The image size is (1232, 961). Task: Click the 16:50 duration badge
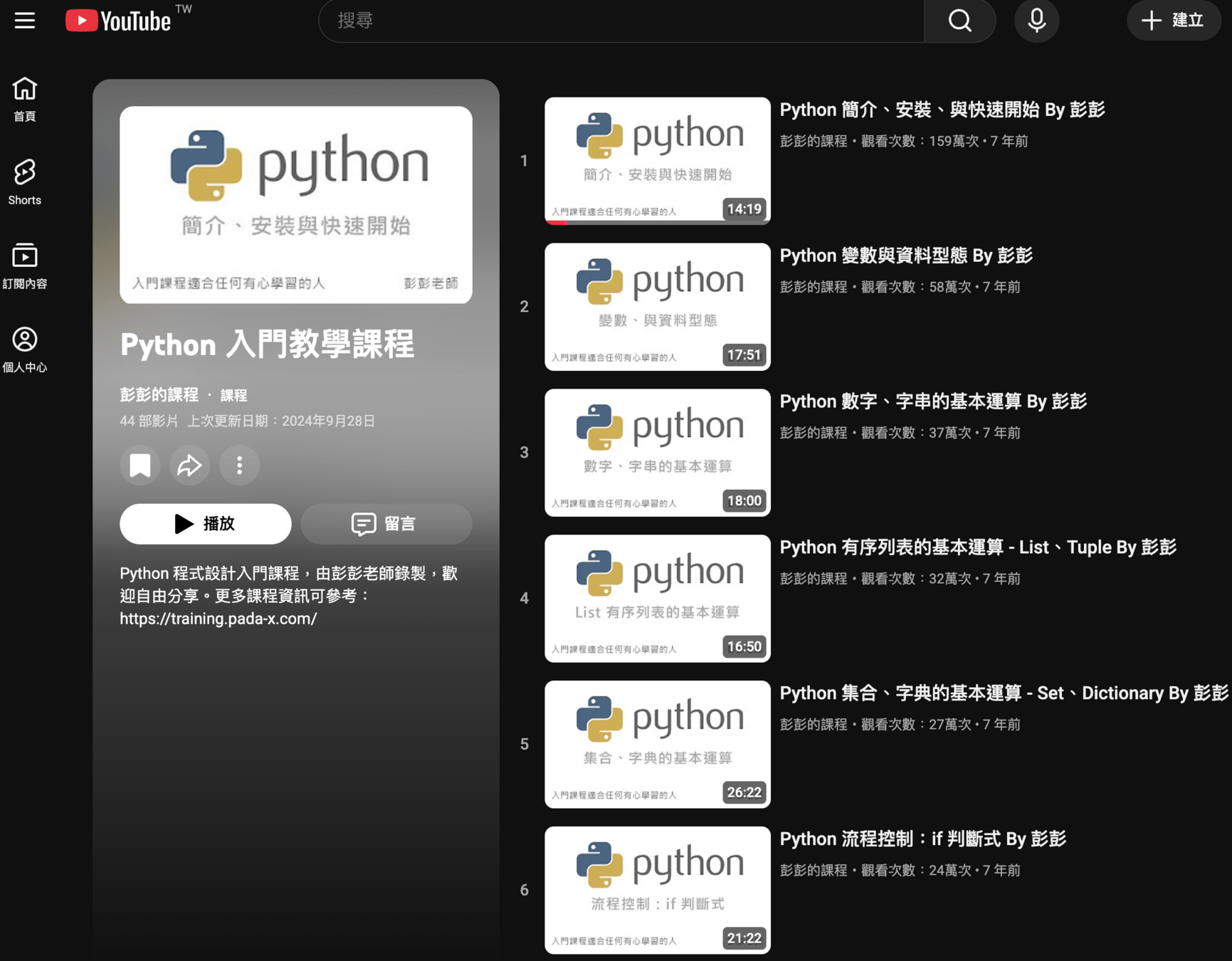click(x=744, y=647)
